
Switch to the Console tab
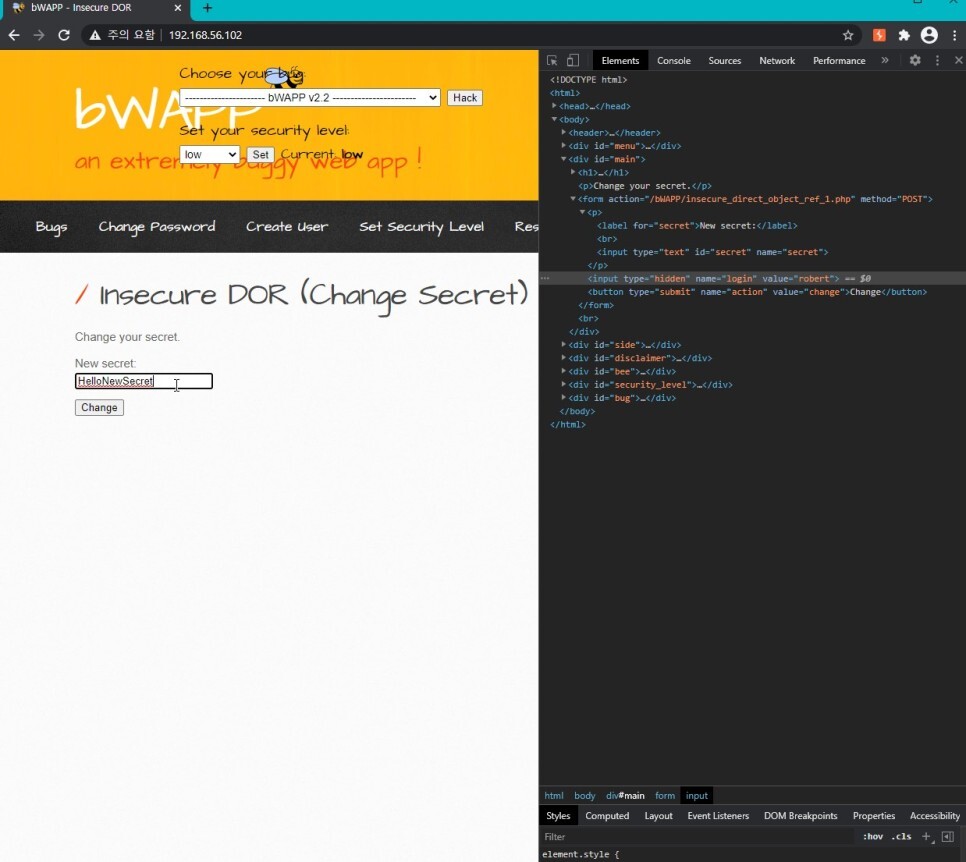(x=673, y=60)
